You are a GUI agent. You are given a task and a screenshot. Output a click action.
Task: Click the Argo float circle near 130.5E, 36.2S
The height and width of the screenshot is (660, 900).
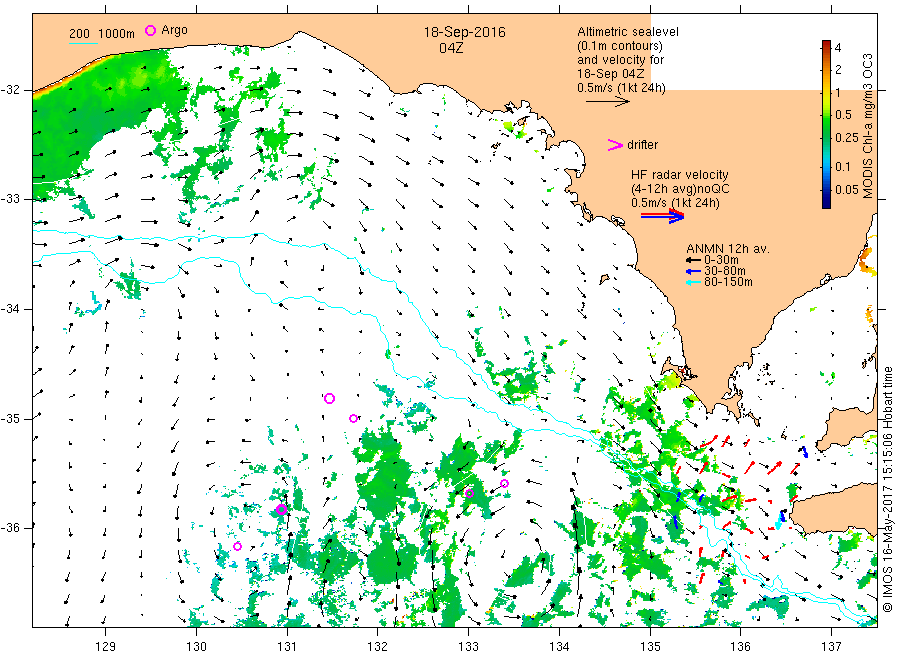pos(238,546)
